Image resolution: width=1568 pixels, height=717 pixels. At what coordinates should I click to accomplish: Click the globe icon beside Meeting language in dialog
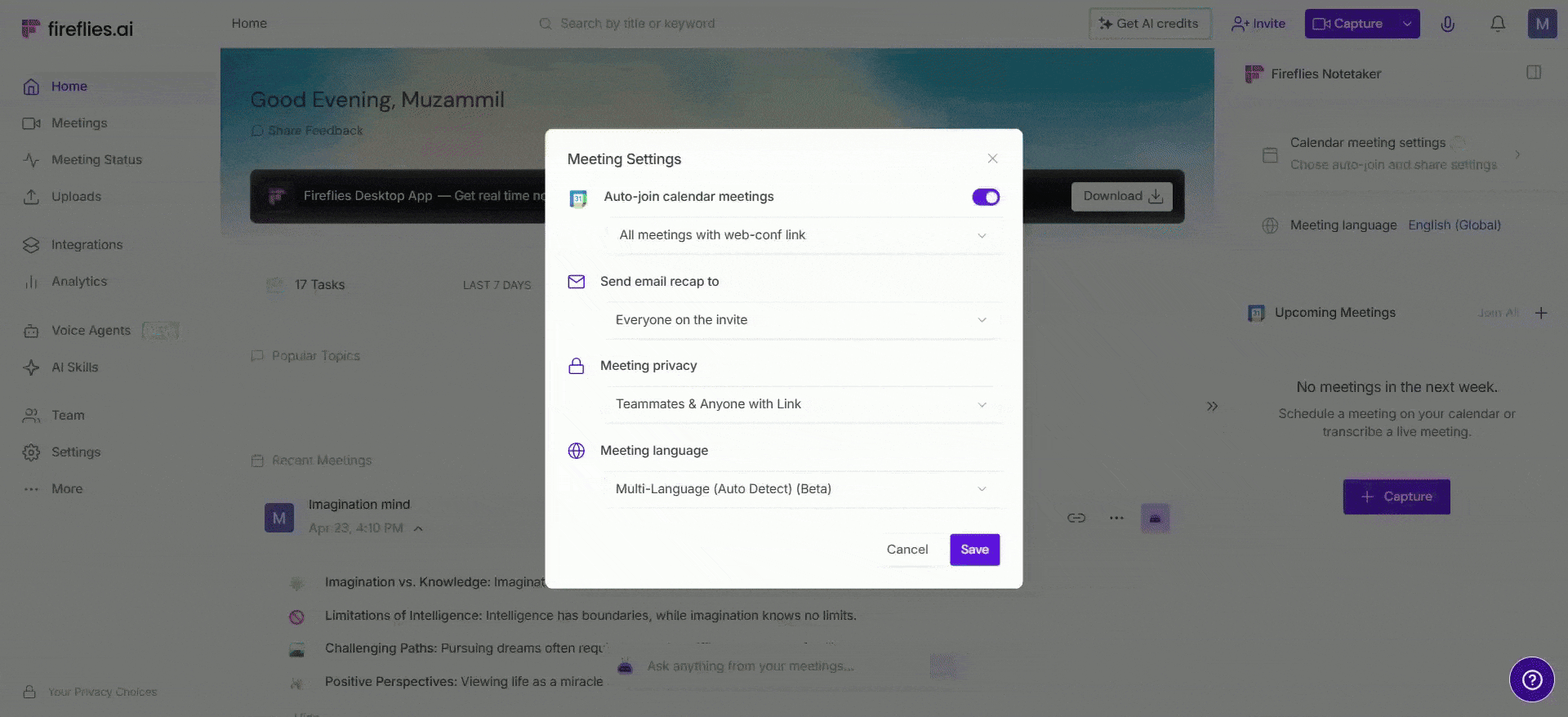(x=577, y=451)
